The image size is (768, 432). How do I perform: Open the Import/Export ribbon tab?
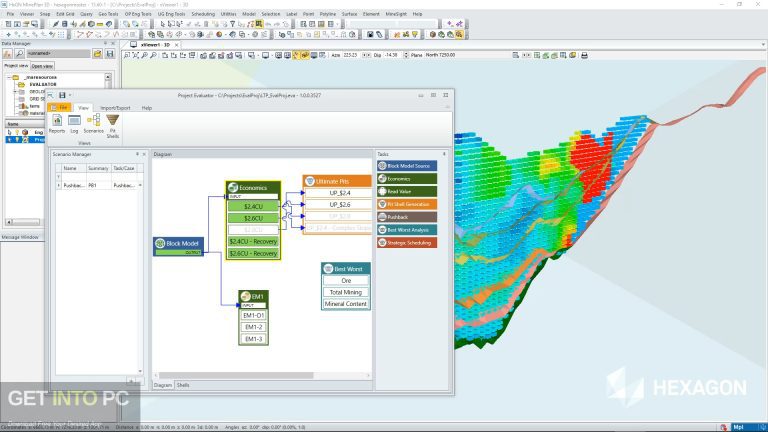[x=115, y=107]
